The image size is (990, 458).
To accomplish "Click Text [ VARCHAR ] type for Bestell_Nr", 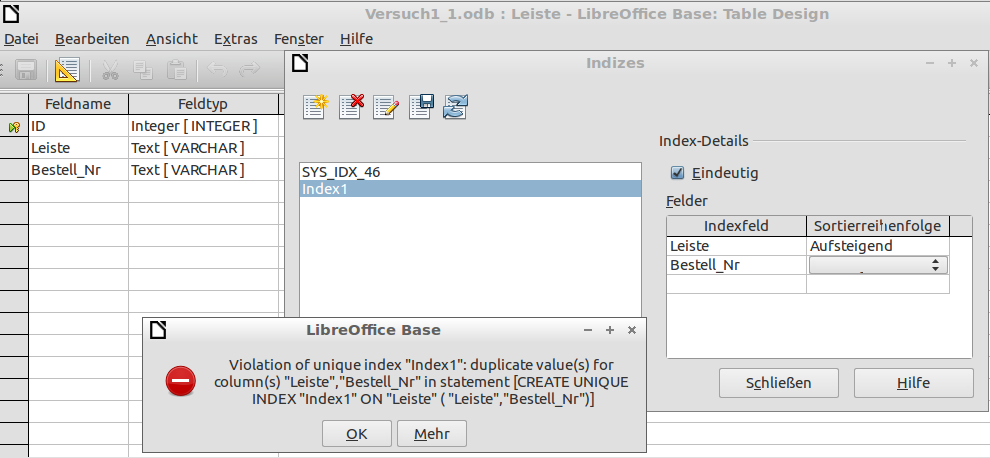I will (203, 170).
